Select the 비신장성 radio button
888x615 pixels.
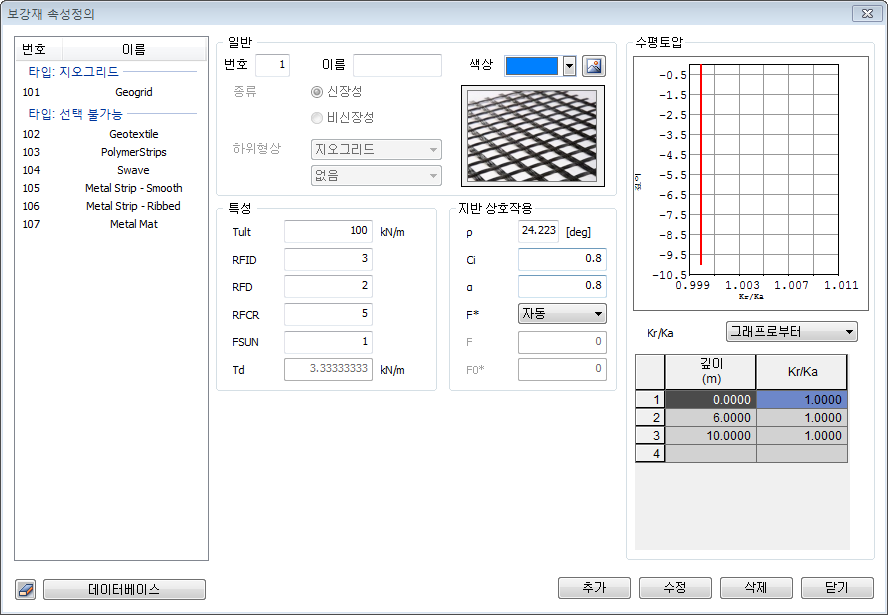pyautogui.click(x=317, y=118)
